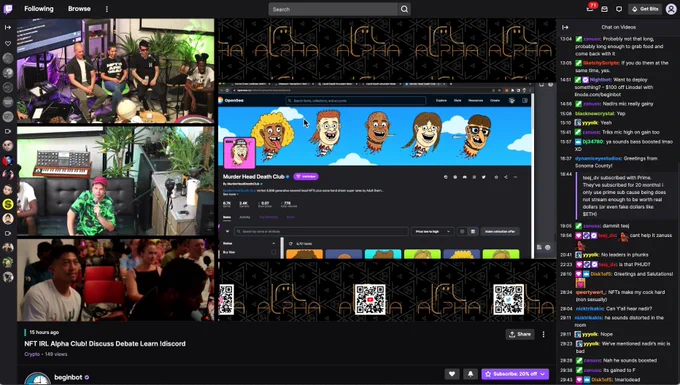Click the OpenSea logo in streamed browser
Screen dimensions: 680x385
click(x=232, y=100)
